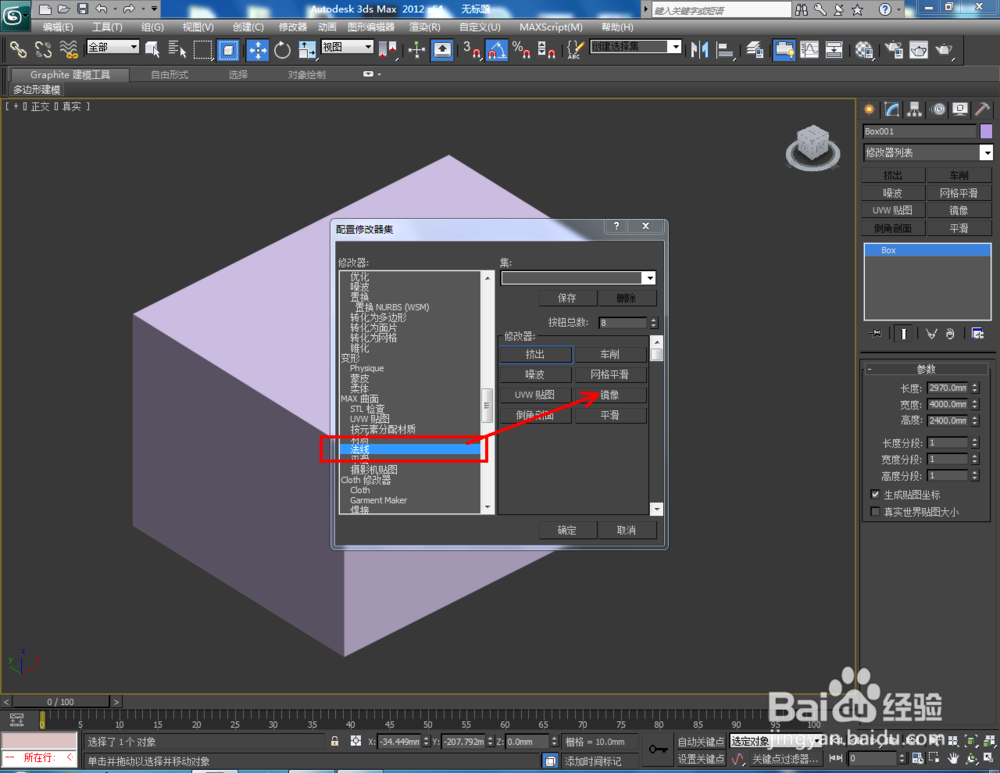The height and width of the screenshot is (773, 1000).
Task: Click the Render Production teapot icon
Action: click(x=944, y=50)
